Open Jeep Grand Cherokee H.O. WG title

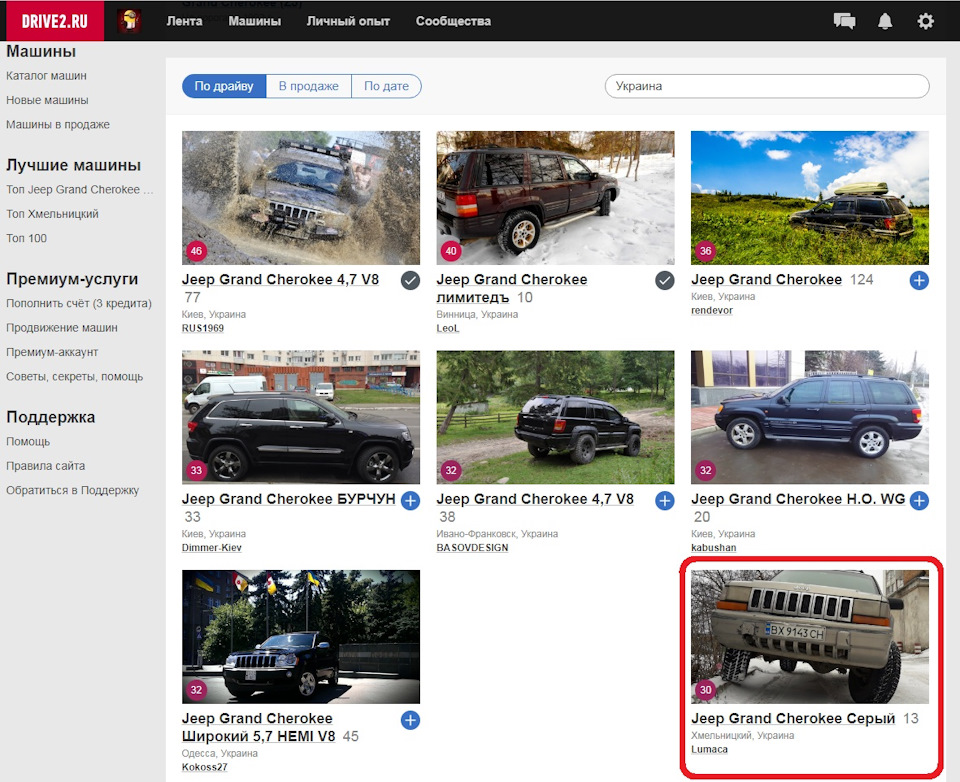(798, 500)
